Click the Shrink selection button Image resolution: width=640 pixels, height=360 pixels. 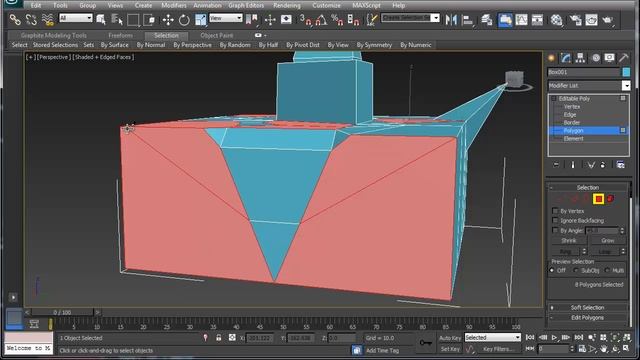pyautogui.click(x=569, y=240)
